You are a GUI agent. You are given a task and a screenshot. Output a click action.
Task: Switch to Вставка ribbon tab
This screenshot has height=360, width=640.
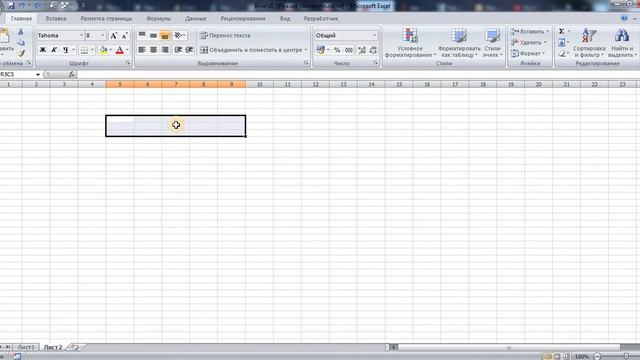pyautogui.click(x=56, y=19)
